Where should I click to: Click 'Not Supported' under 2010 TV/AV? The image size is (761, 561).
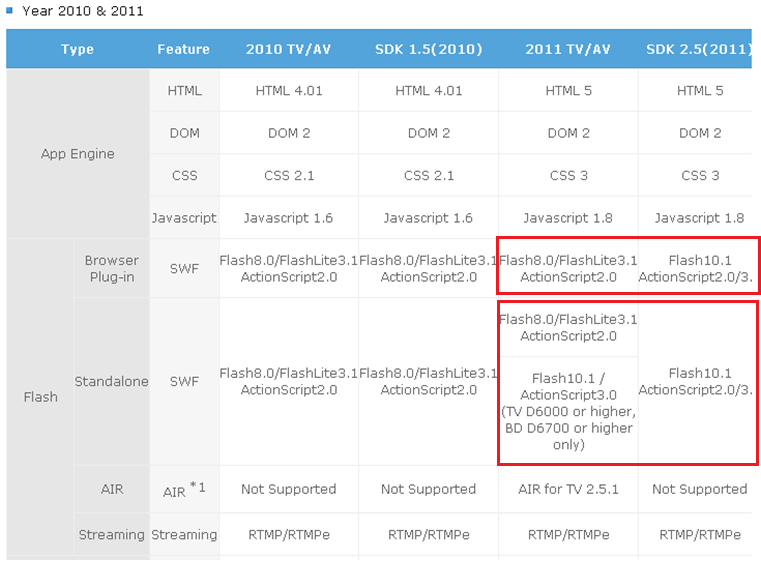(x=289, y=489)
